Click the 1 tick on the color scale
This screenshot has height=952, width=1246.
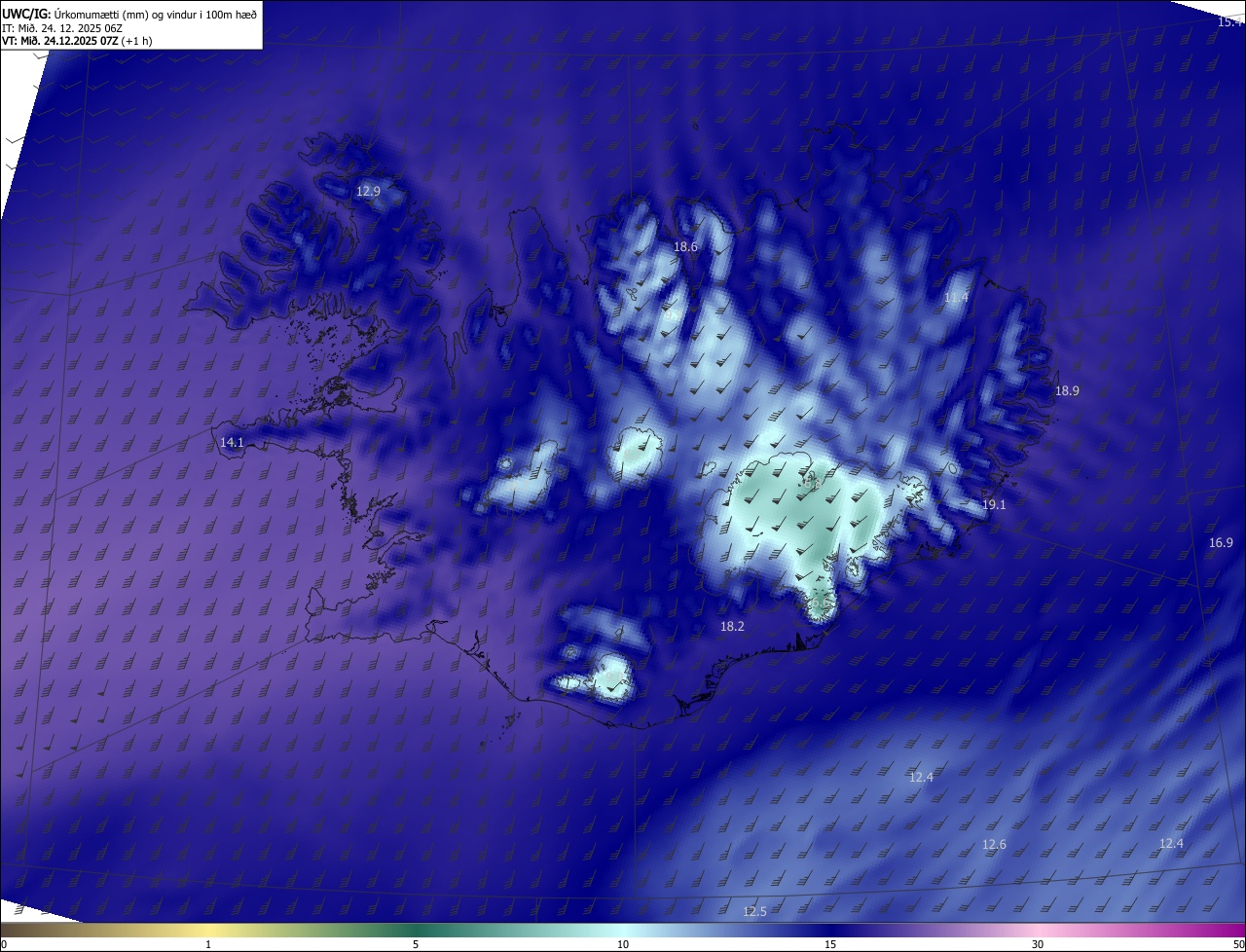pos(208,944)
